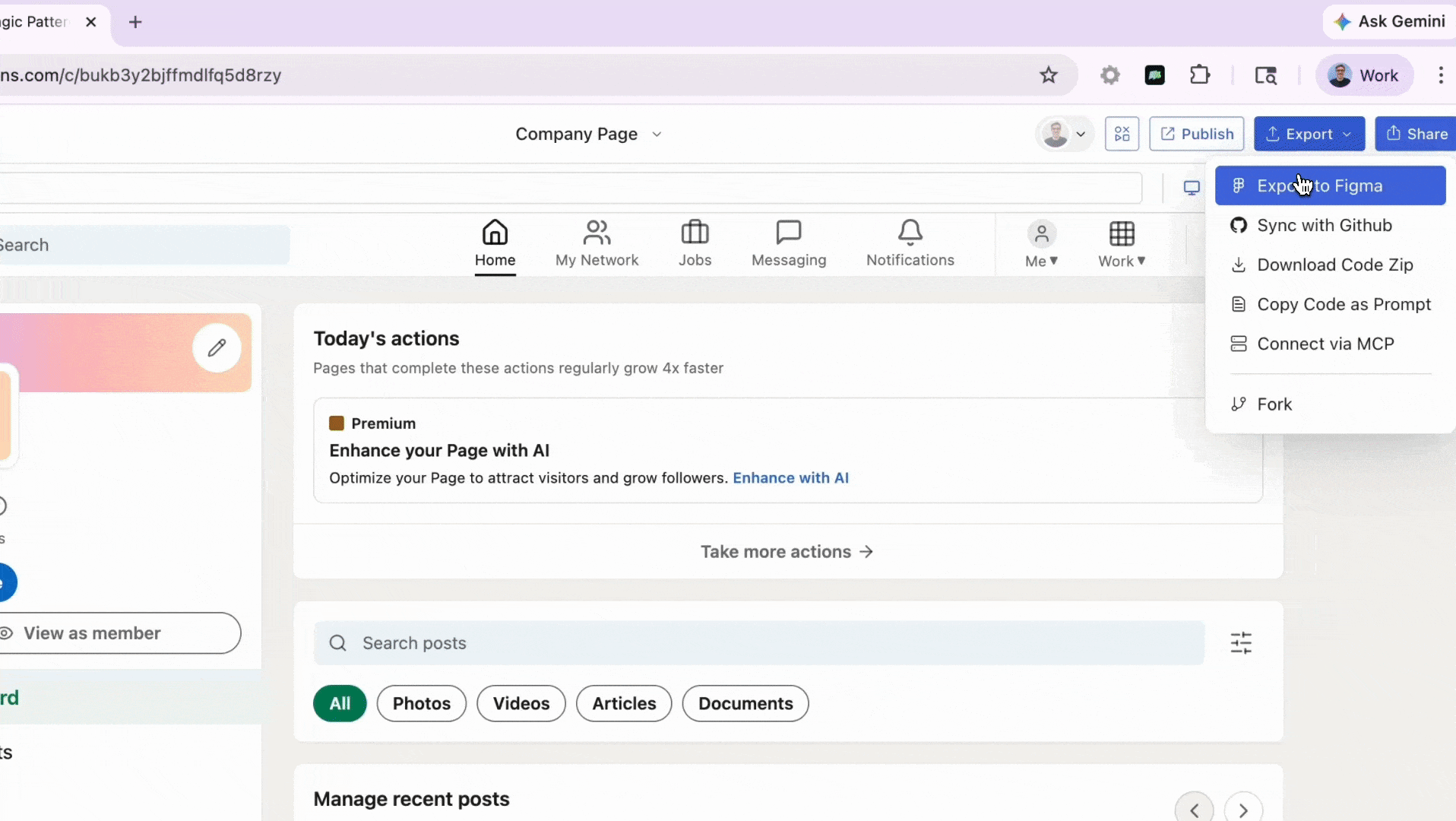Open the Chrome extensions puzzle icon
1456x821 pixels.
click(1200, 75)
